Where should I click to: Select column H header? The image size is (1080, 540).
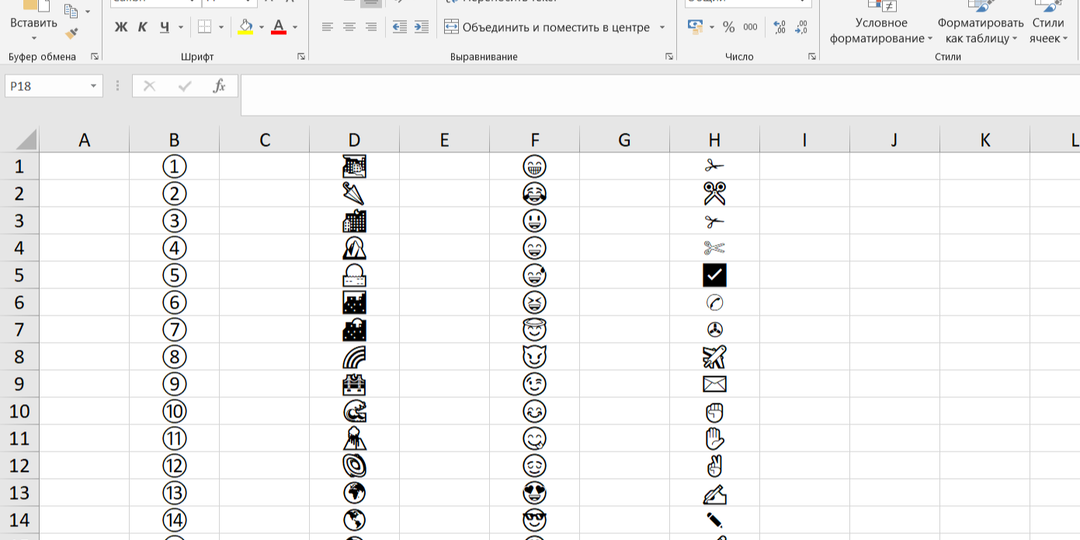click(714, 141)
